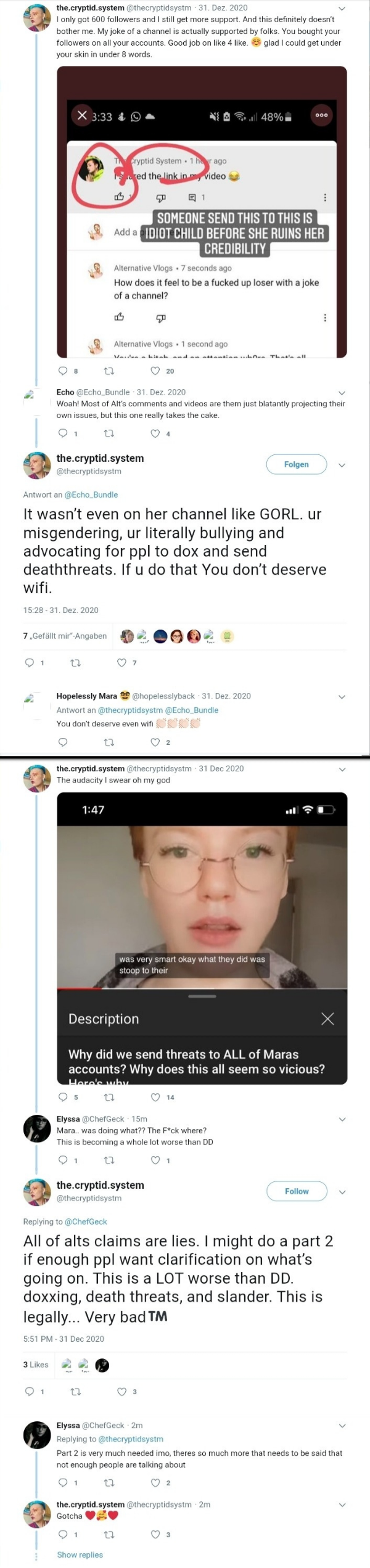Screen dimensions: 370x1568
Task: Expand options chevron on first tweet
Action: tap(342, 9)
